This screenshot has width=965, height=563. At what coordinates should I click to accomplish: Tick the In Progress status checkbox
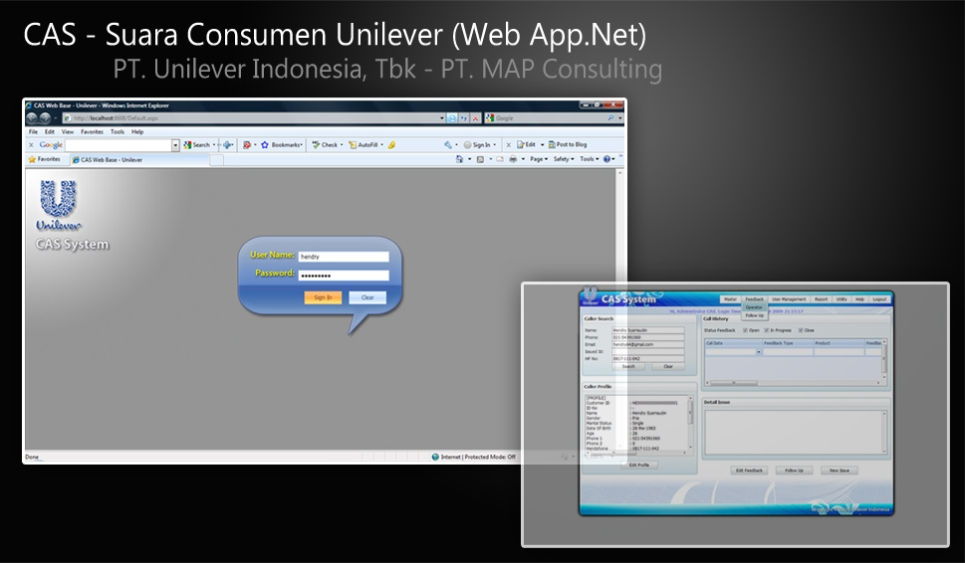pyautogui.click(x=766, y=330)
